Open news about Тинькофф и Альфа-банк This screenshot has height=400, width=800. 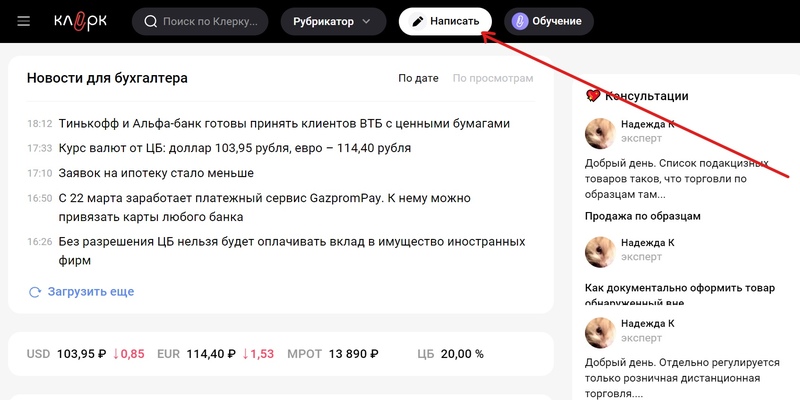tap(284, 124)
